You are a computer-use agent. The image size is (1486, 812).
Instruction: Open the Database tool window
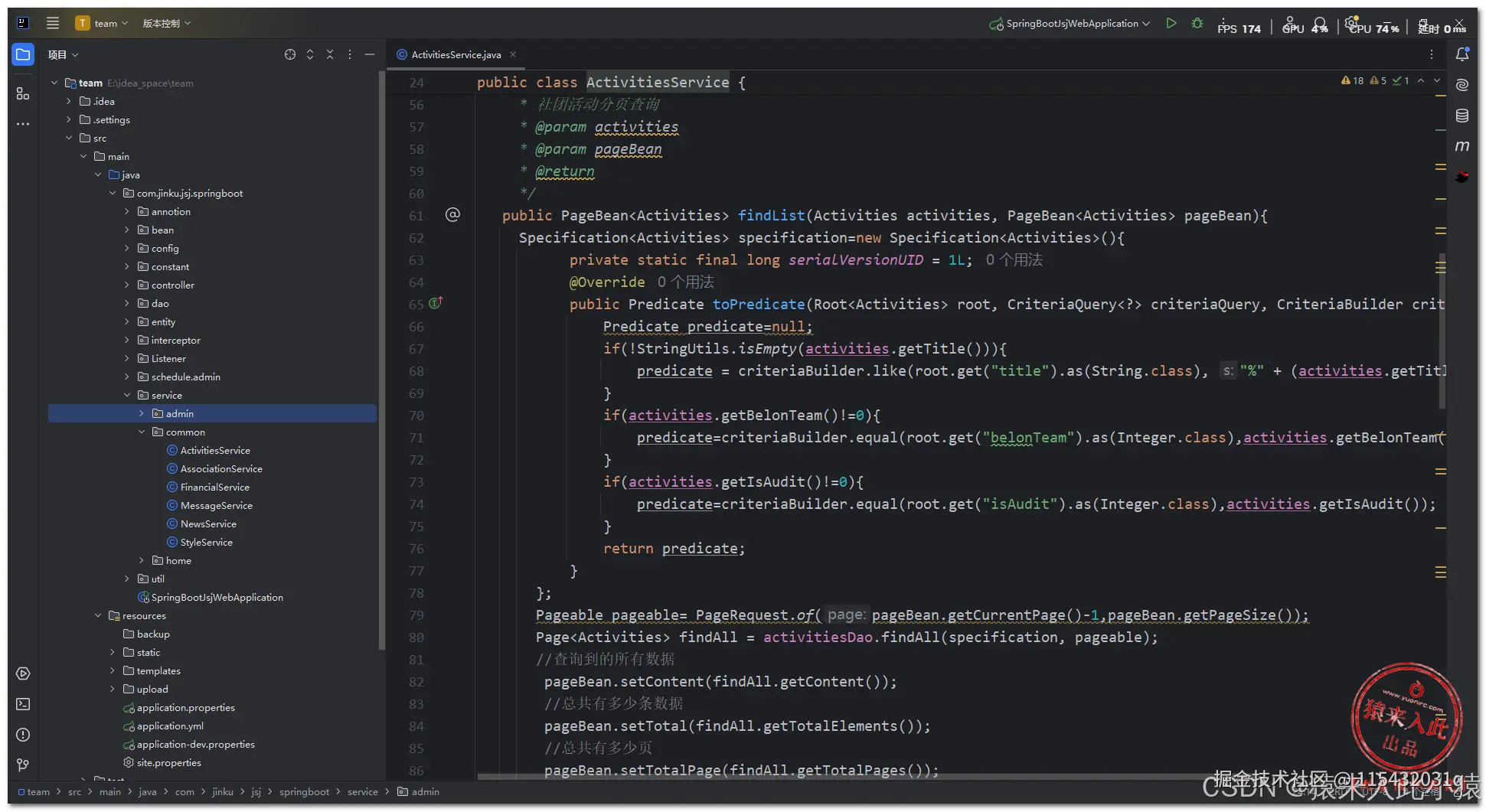point(1462,116)
